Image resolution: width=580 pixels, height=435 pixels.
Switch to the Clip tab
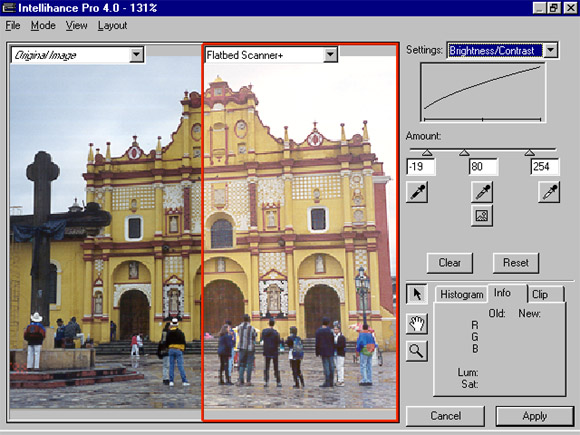(x=545, y=294)
